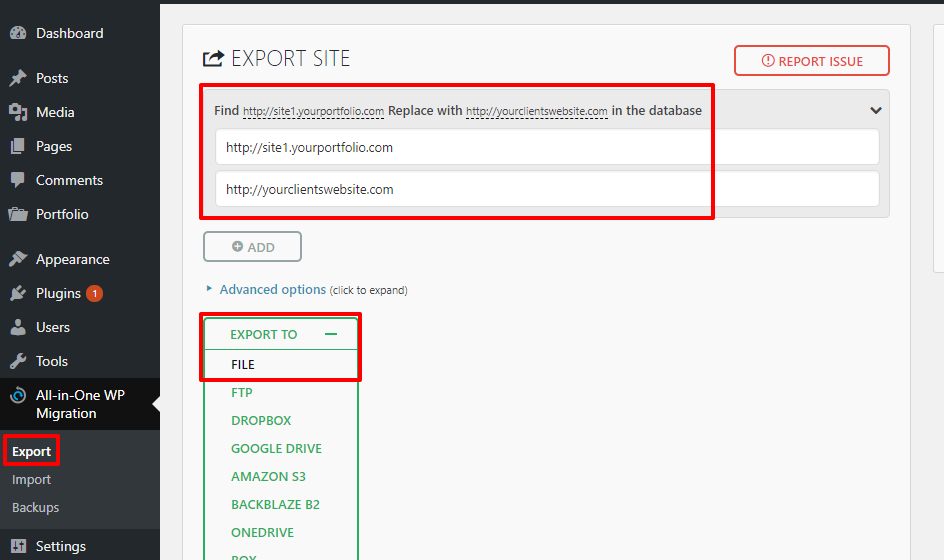The image size is (944, 560).
Task: Click the find field with site1.yourportfolio.com
Action: click(547, 147)
